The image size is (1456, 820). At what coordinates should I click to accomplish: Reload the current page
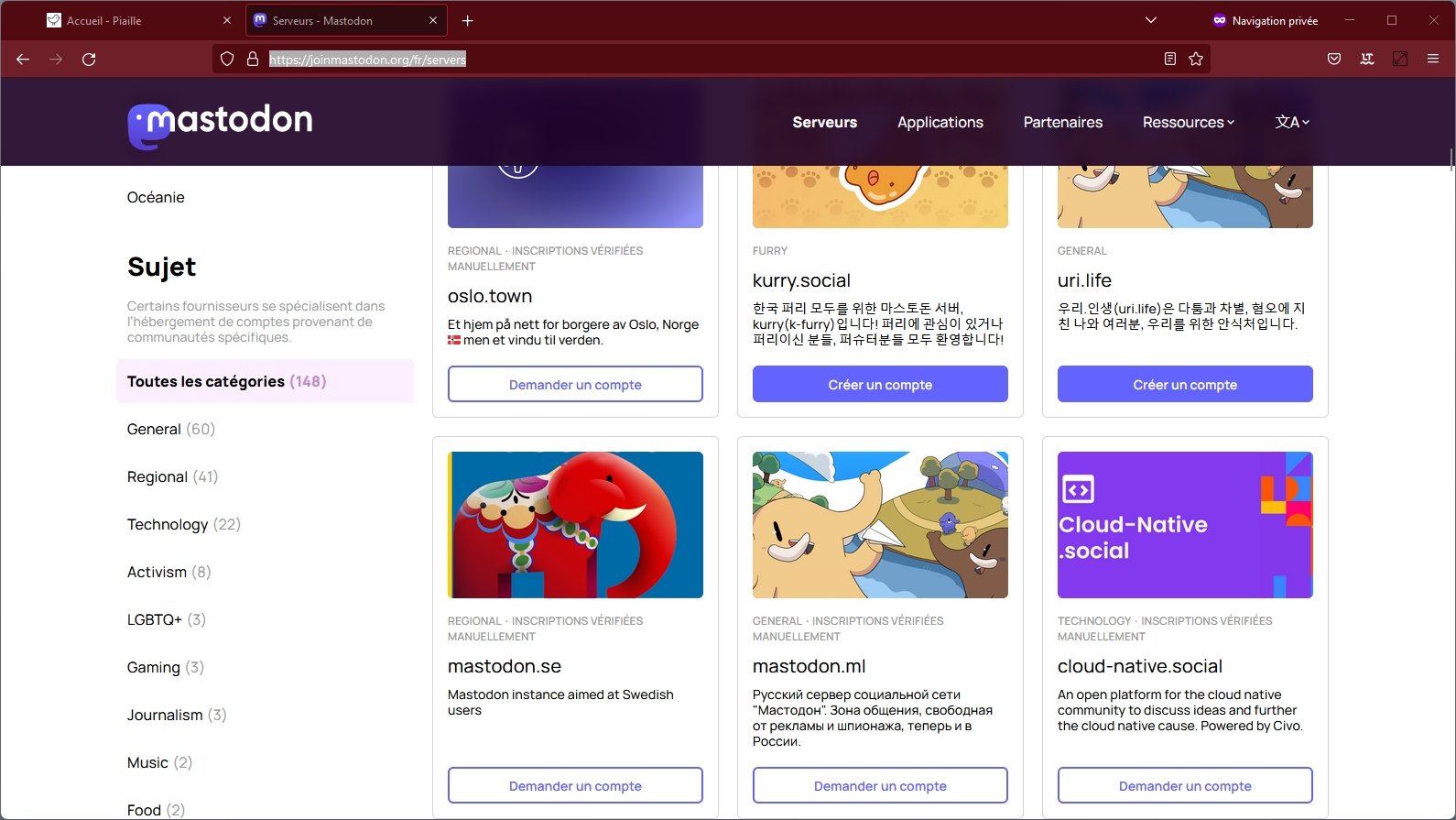click(89, 60)
